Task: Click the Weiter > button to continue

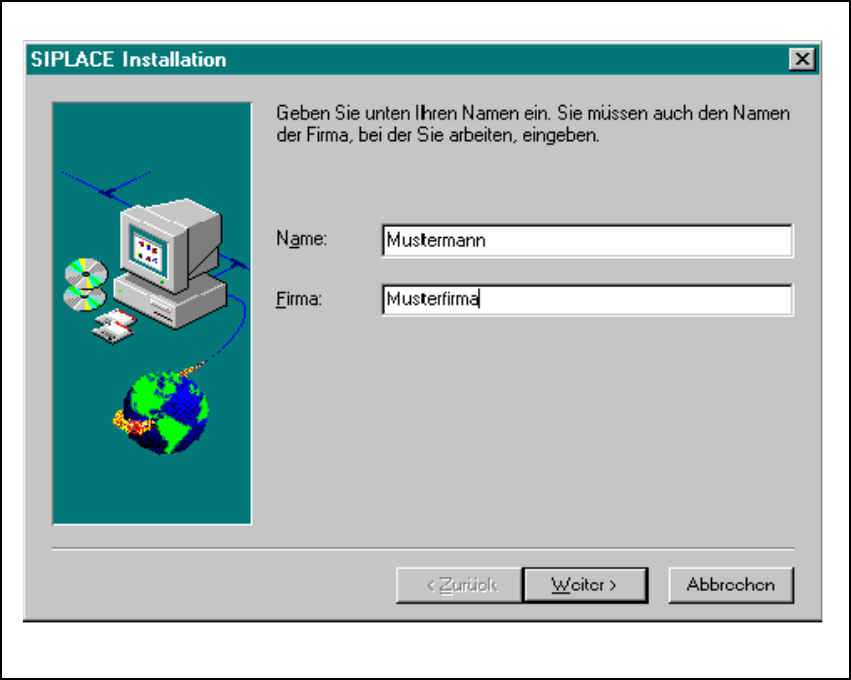Action: point(585,585)
